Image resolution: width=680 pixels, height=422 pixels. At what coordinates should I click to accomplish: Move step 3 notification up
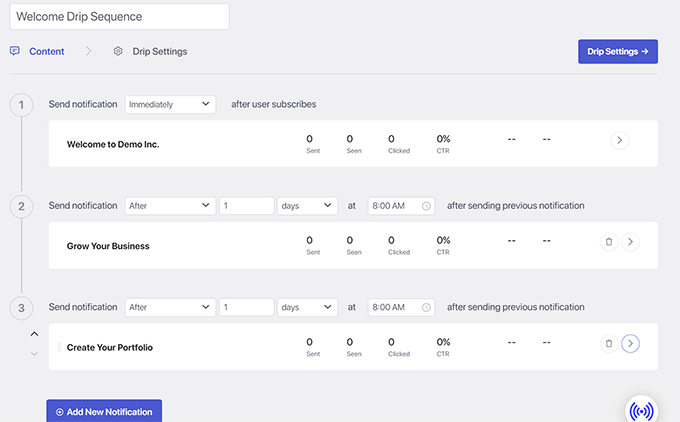pyautogui.click(x=34, y=334)
